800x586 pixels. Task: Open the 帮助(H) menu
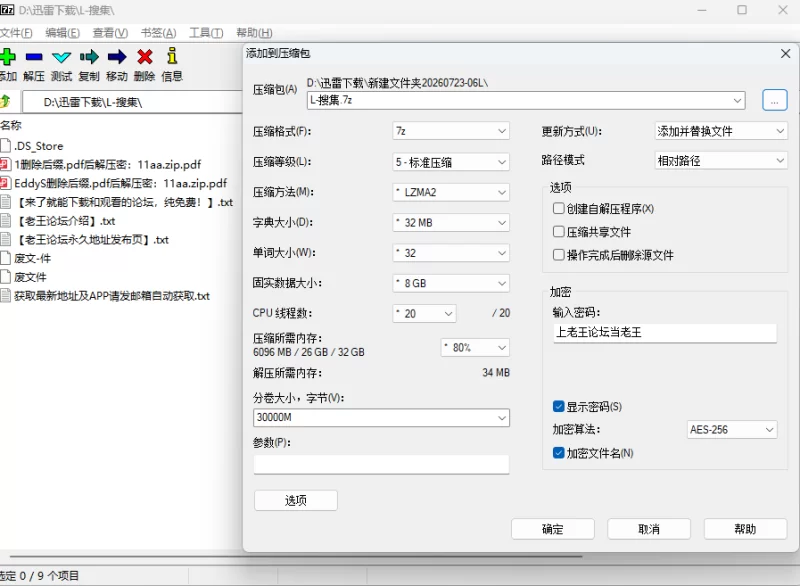[x=254, y=33]
